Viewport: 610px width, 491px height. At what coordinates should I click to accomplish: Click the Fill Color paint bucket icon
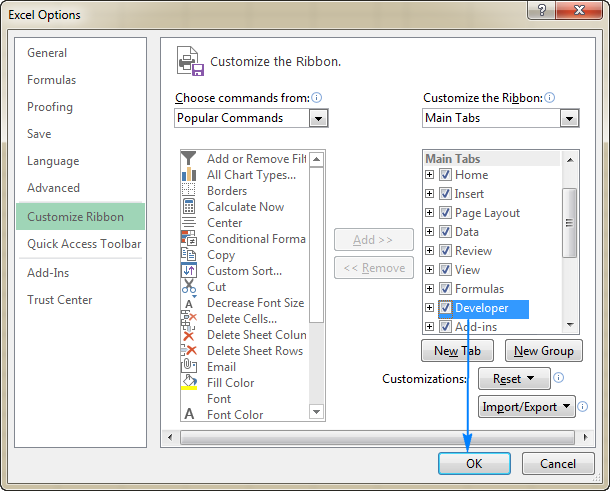coord(189,382)
